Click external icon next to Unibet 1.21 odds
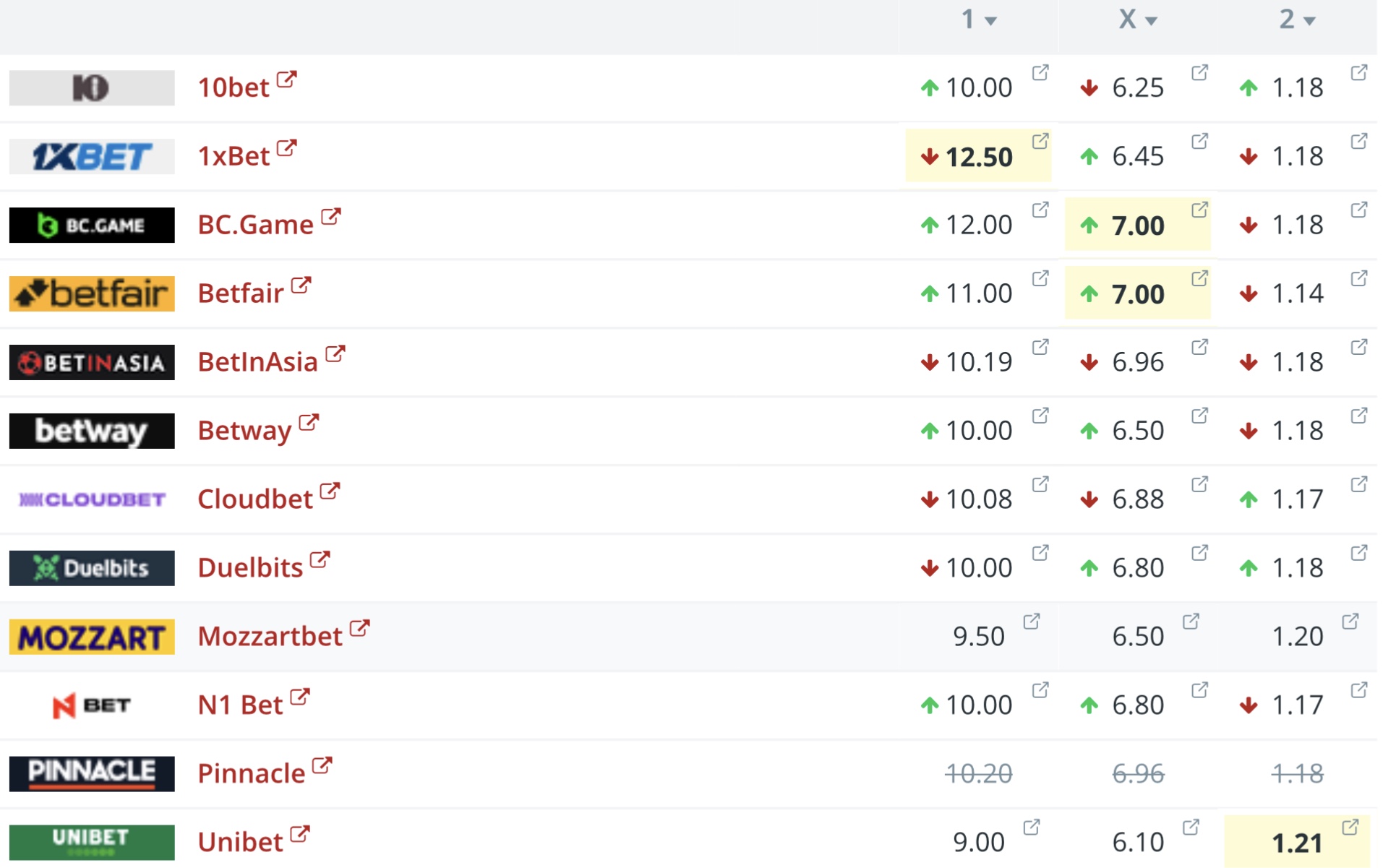Screen dimensions: 1383x868 tap(1350, 827)
